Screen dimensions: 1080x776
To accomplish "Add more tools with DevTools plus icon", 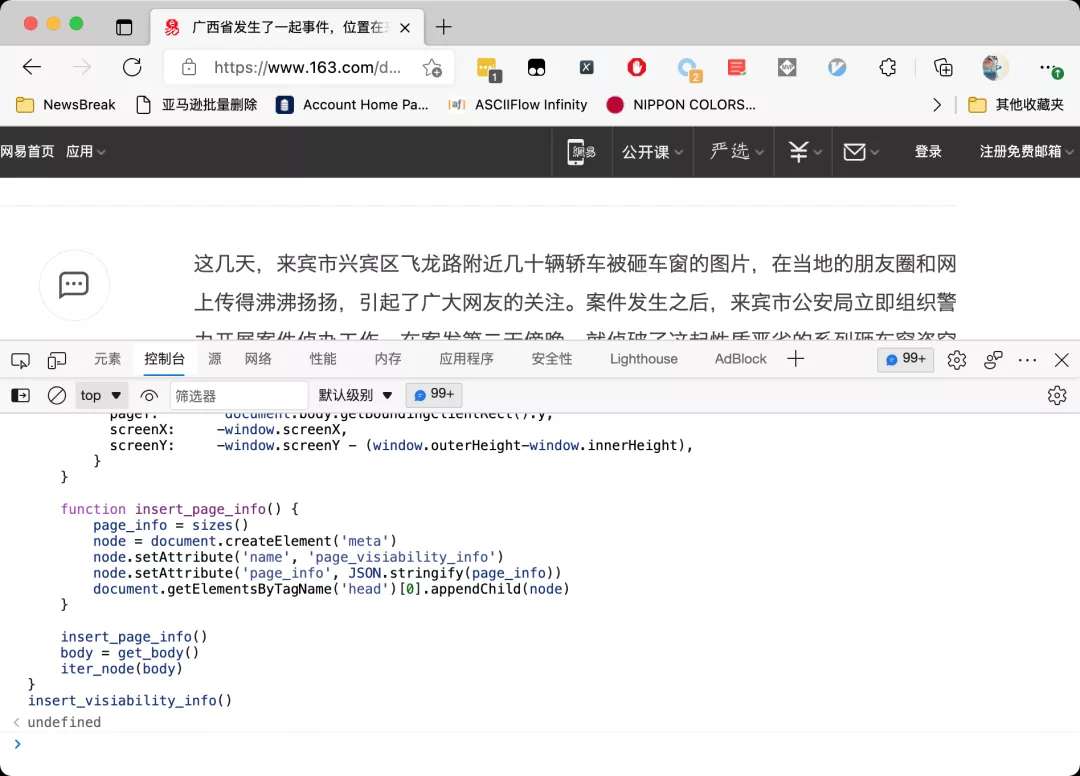I will pos(796,359).
